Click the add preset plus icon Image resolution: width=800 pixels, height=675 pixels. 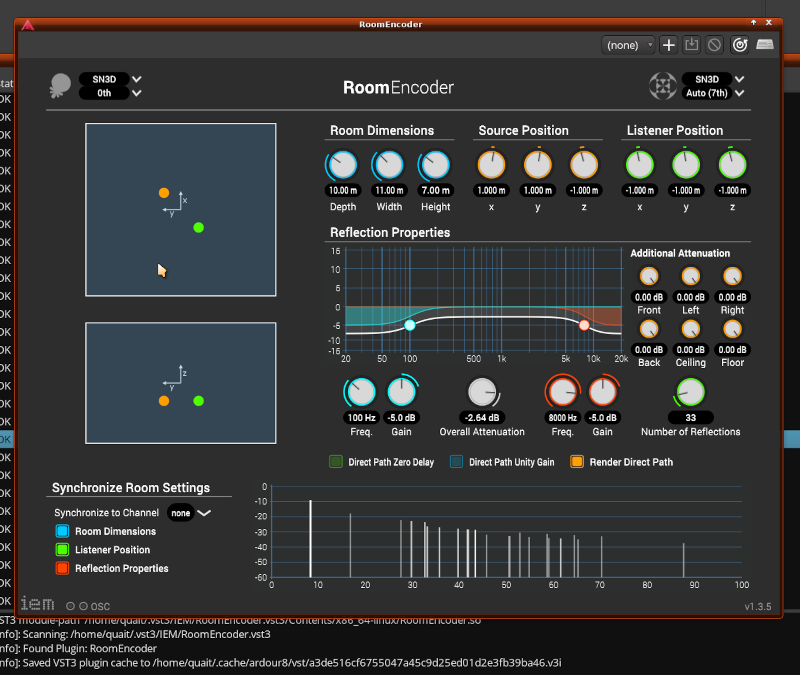point(669,45)
